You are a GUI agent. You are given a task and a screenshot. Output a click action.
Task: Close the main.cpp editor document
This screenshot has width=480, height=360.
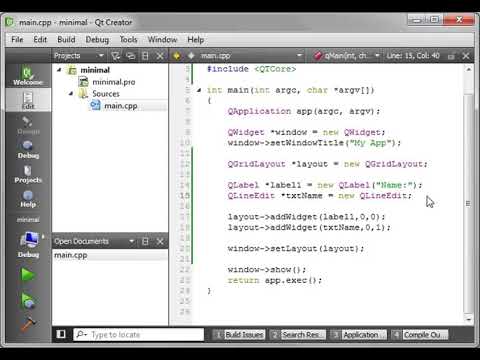(x=466, y=56)
